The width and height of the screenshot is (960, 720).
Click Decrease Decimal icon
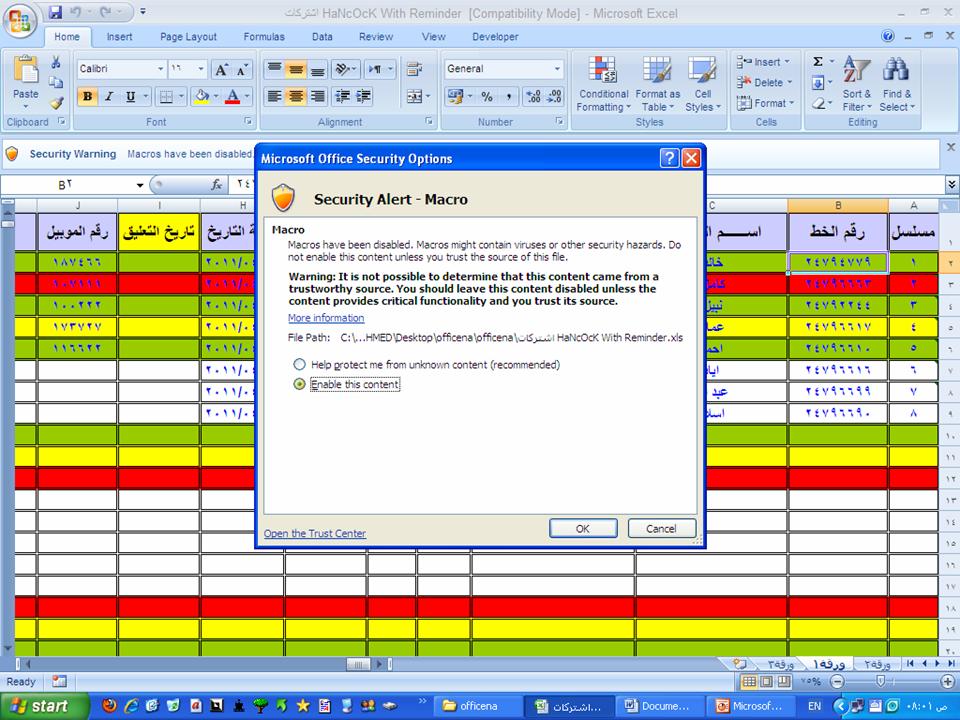554,97
